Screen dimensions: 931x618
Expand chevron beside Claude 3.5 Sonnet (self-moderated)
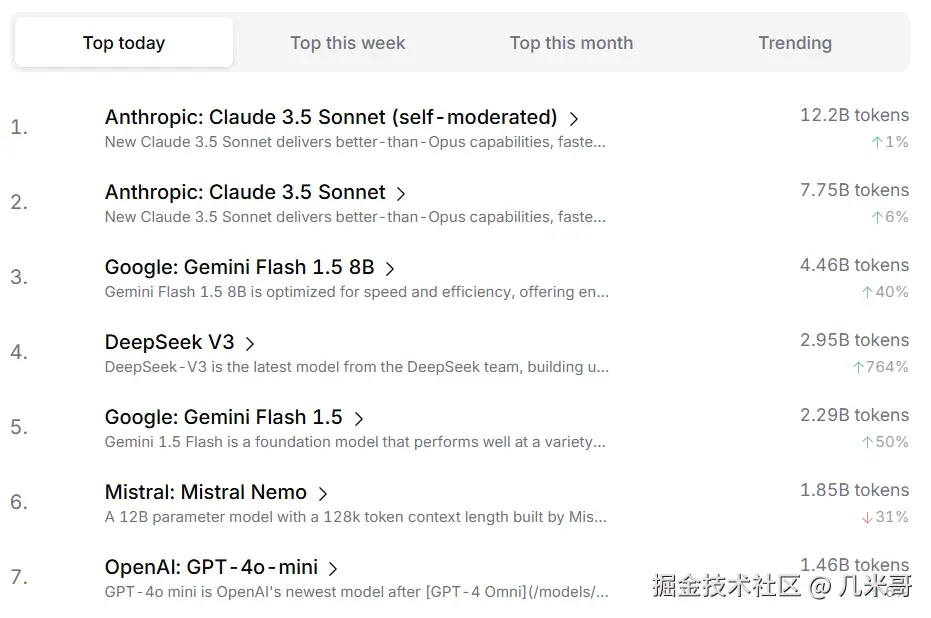coord(575,117)
